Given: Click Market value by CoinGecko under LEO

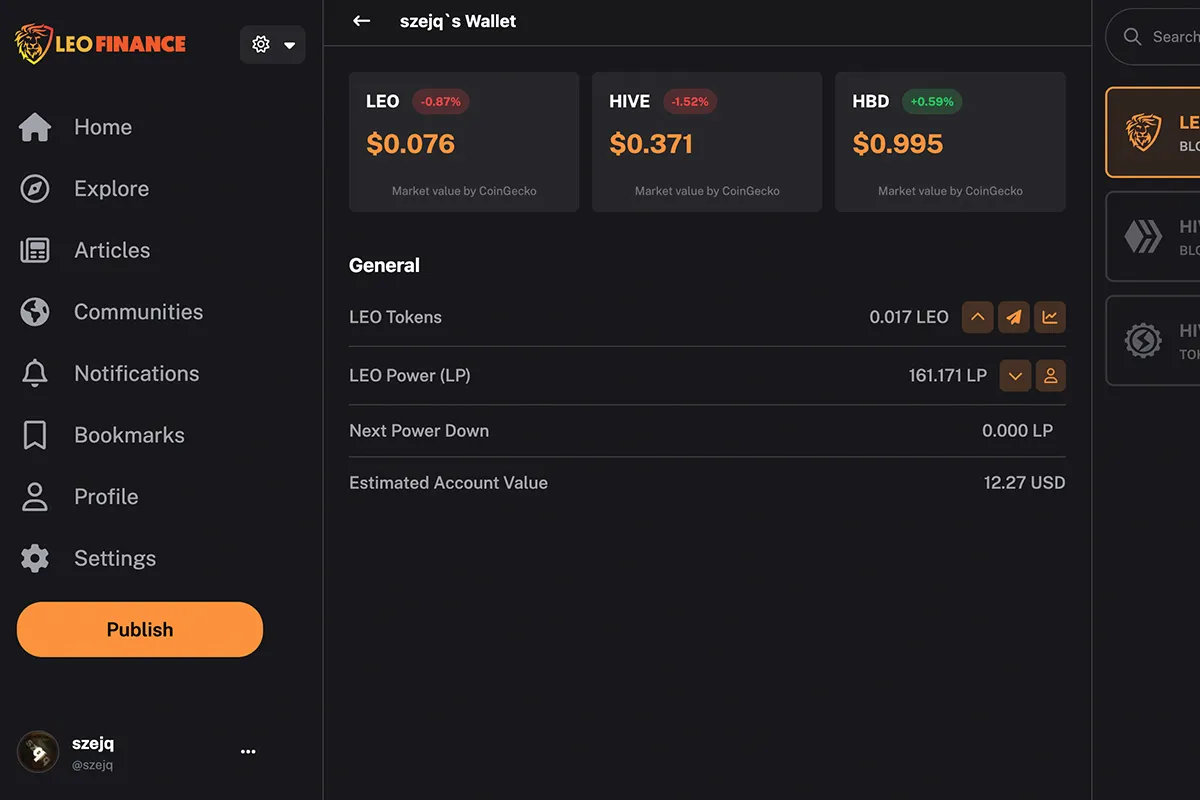Looking at the screenshot, I should coord(464,191).
